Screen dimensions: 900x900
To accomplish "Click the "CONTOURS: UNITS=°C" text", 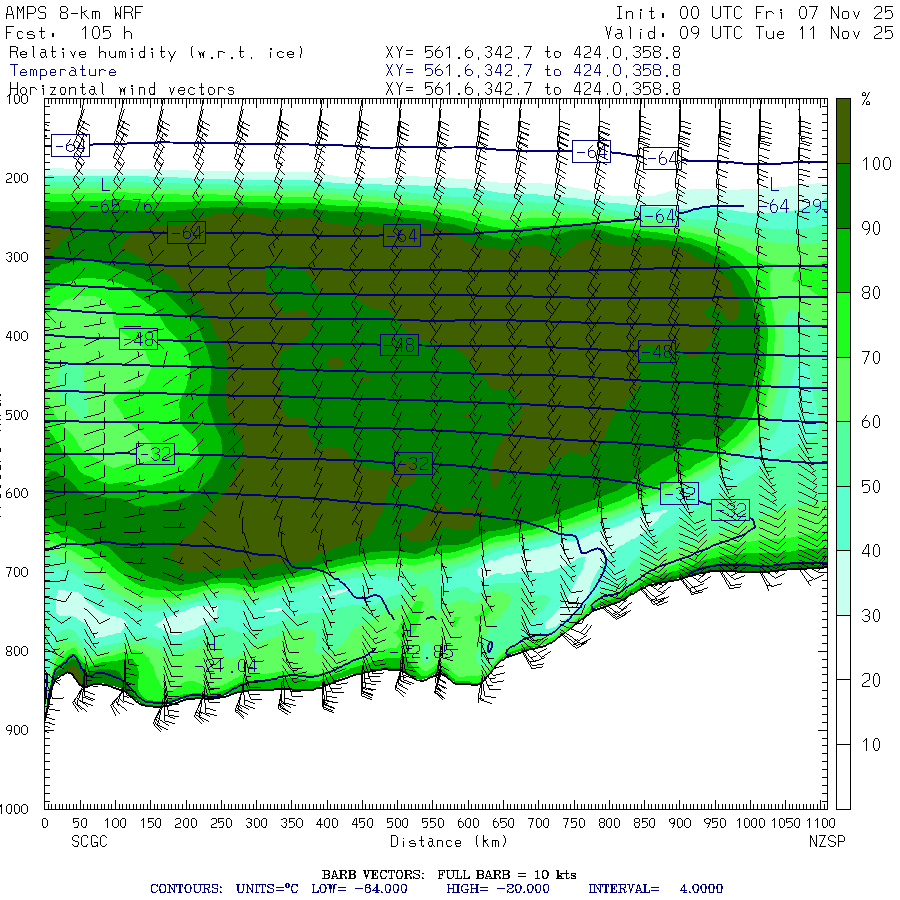I will pos(224,889).
